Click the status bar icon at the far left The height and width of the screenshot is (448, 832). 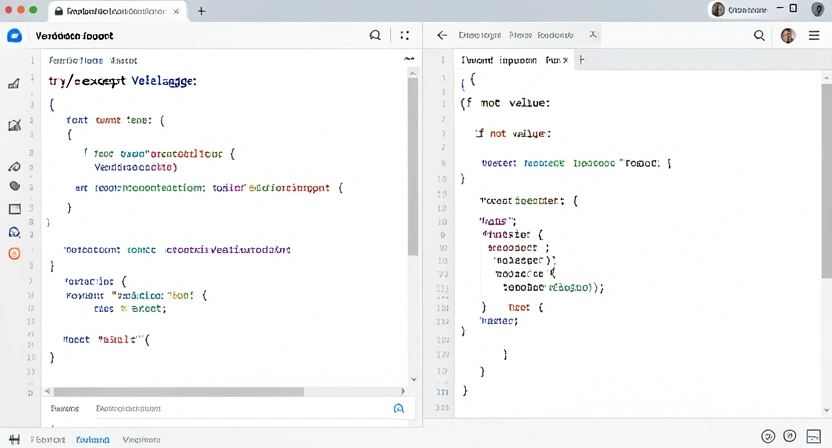pyautogui.click(x=14, y=440)
